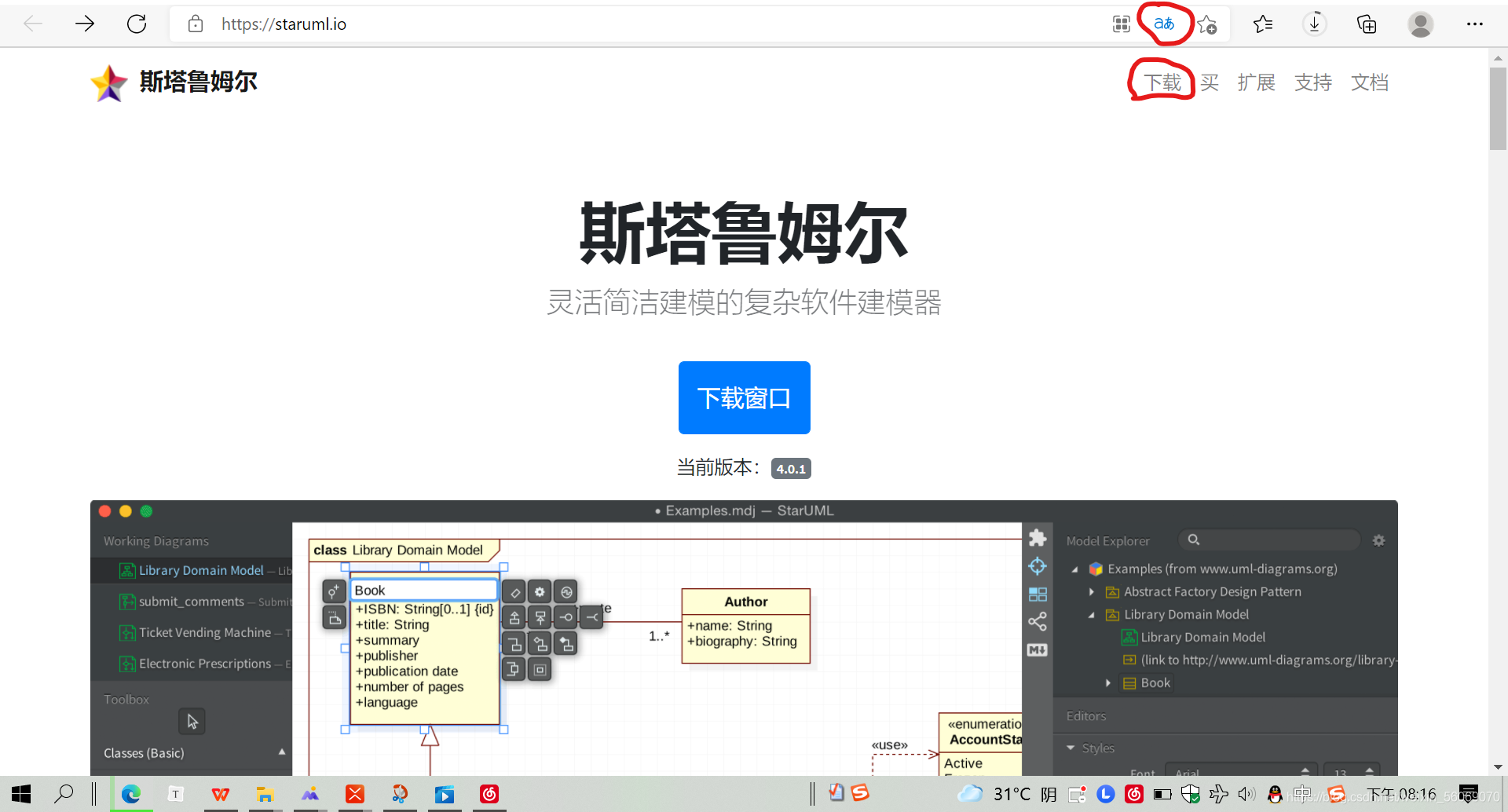Click the Toolbox selection cursor tool
This screenshot has width=1508, height=812.
tap(192, 721)
